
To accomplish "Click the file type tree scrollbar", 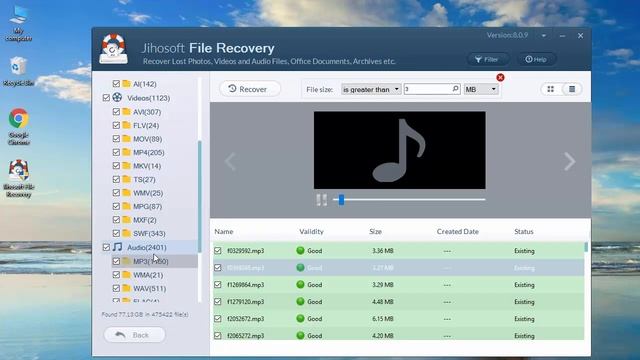I will coord(200,196).
